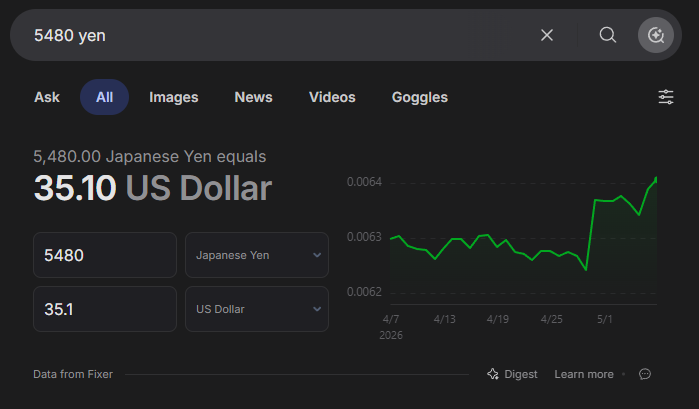Open search filter settings sliders icon
Screen dimensions: 699x409
666,97
